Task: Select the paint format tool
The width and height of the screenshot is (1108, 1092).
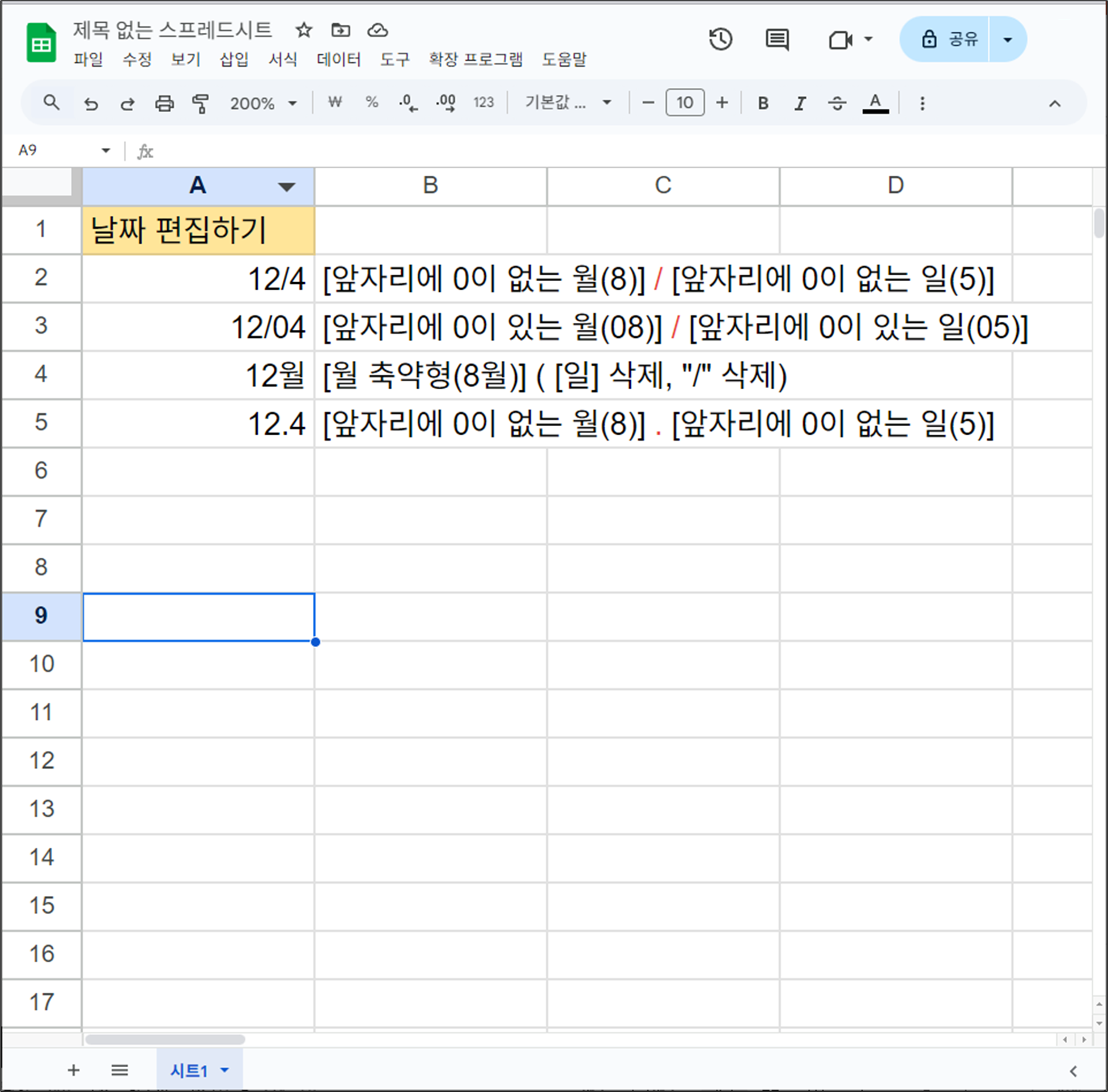Action: pyautogui.click(x=200, y=103)
